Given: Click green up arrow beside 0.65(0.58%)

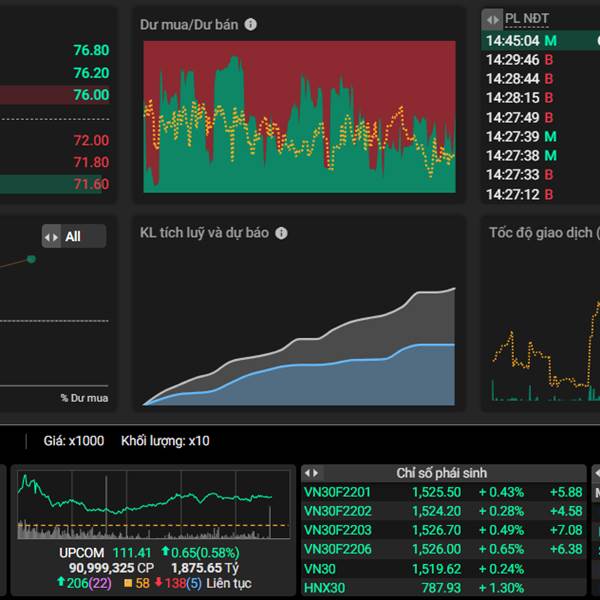Looking at the screenshot, I should pyautogui.click(x=165, y=551).
